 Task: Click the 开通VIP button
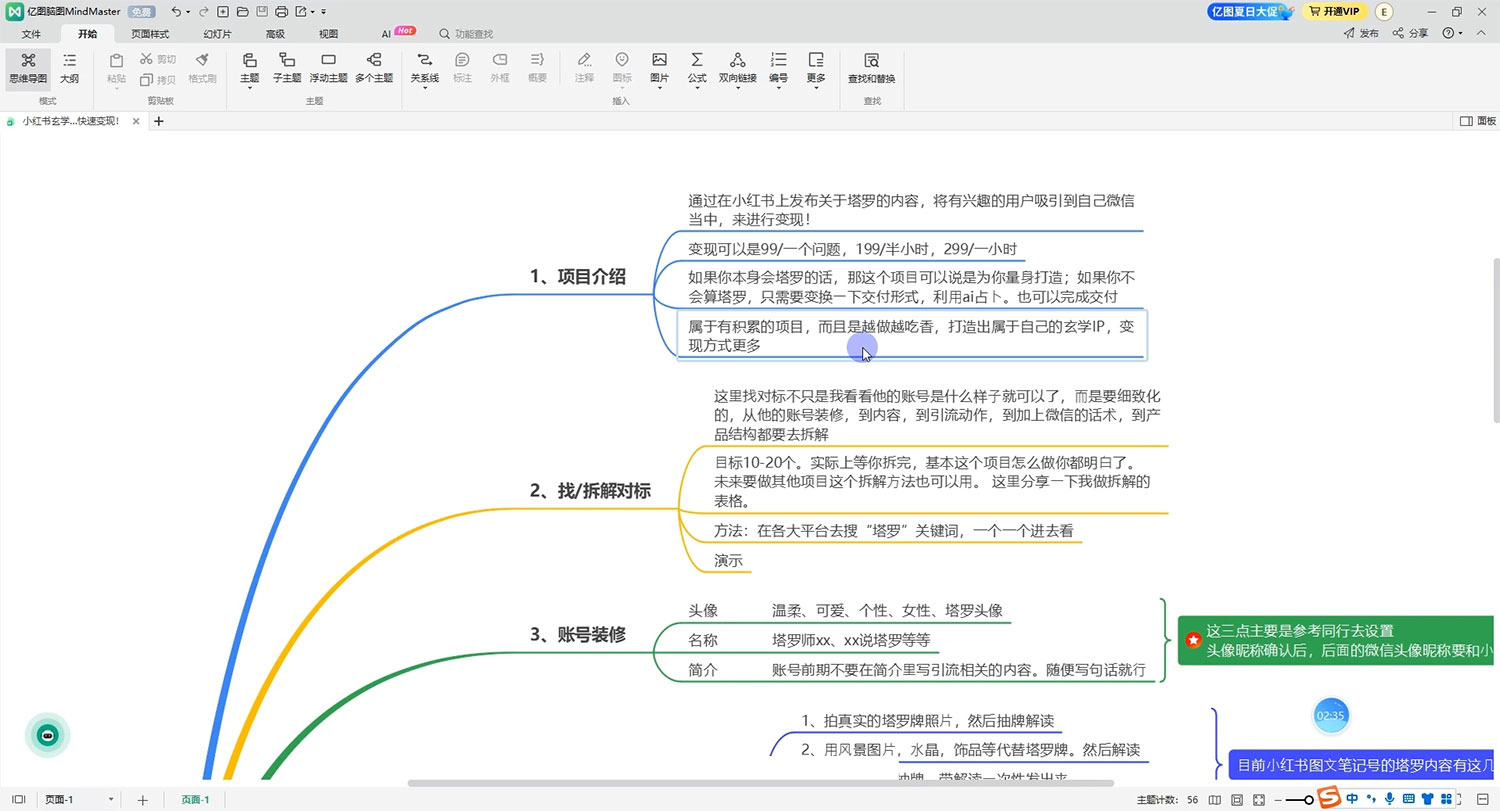[x=1335, y=11]
